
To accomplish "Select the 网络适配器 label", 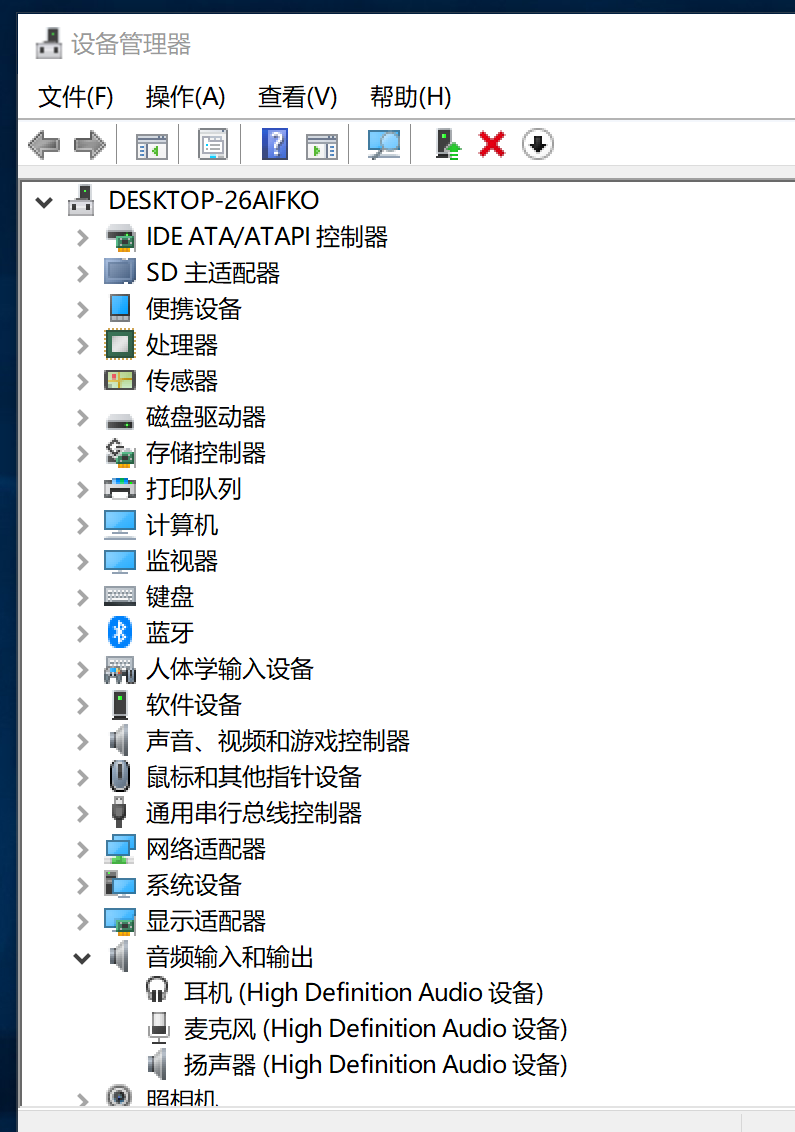I will tap(206, 849).
